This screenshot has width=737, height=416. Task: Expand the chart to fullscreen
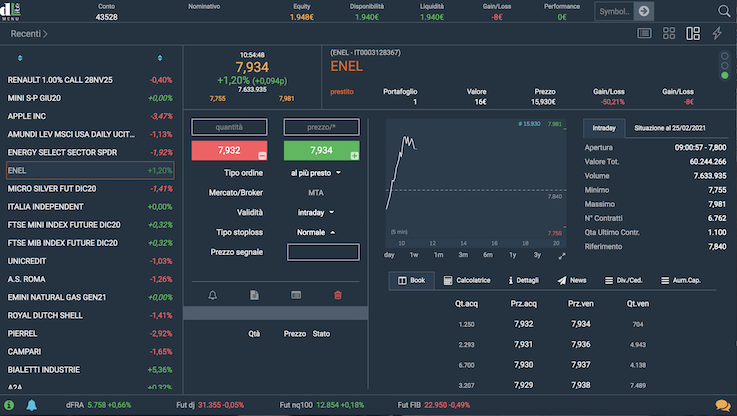point(562,256)
